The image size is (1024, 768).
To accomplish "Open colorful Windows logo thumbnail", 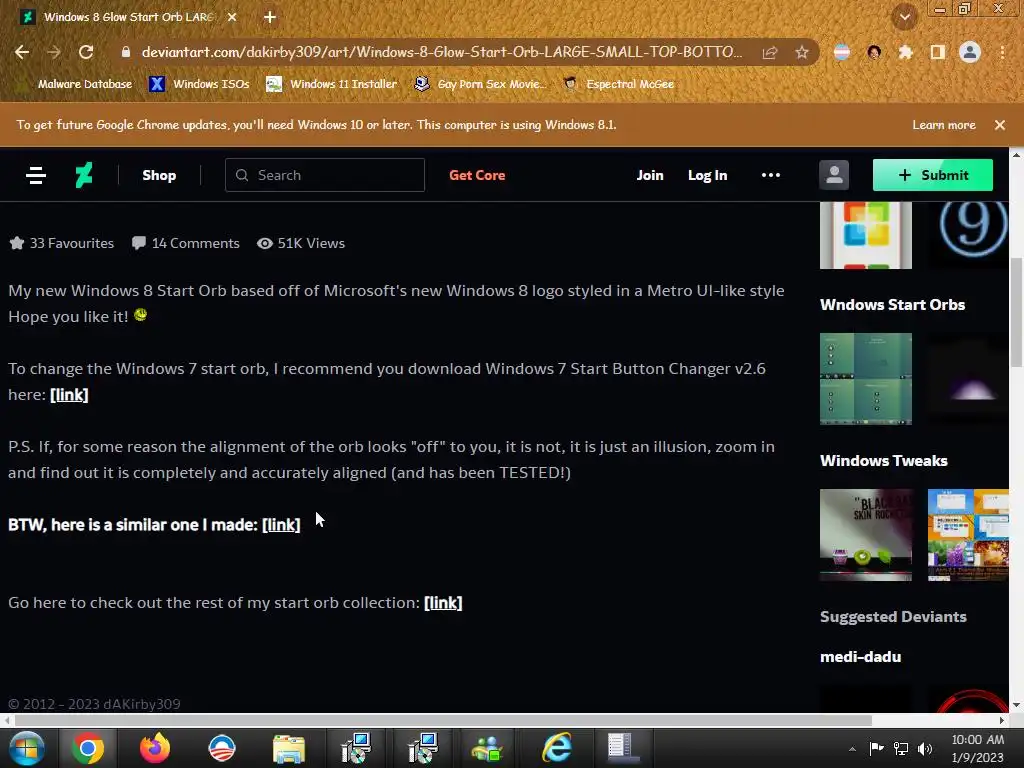I will click(865, 235).
